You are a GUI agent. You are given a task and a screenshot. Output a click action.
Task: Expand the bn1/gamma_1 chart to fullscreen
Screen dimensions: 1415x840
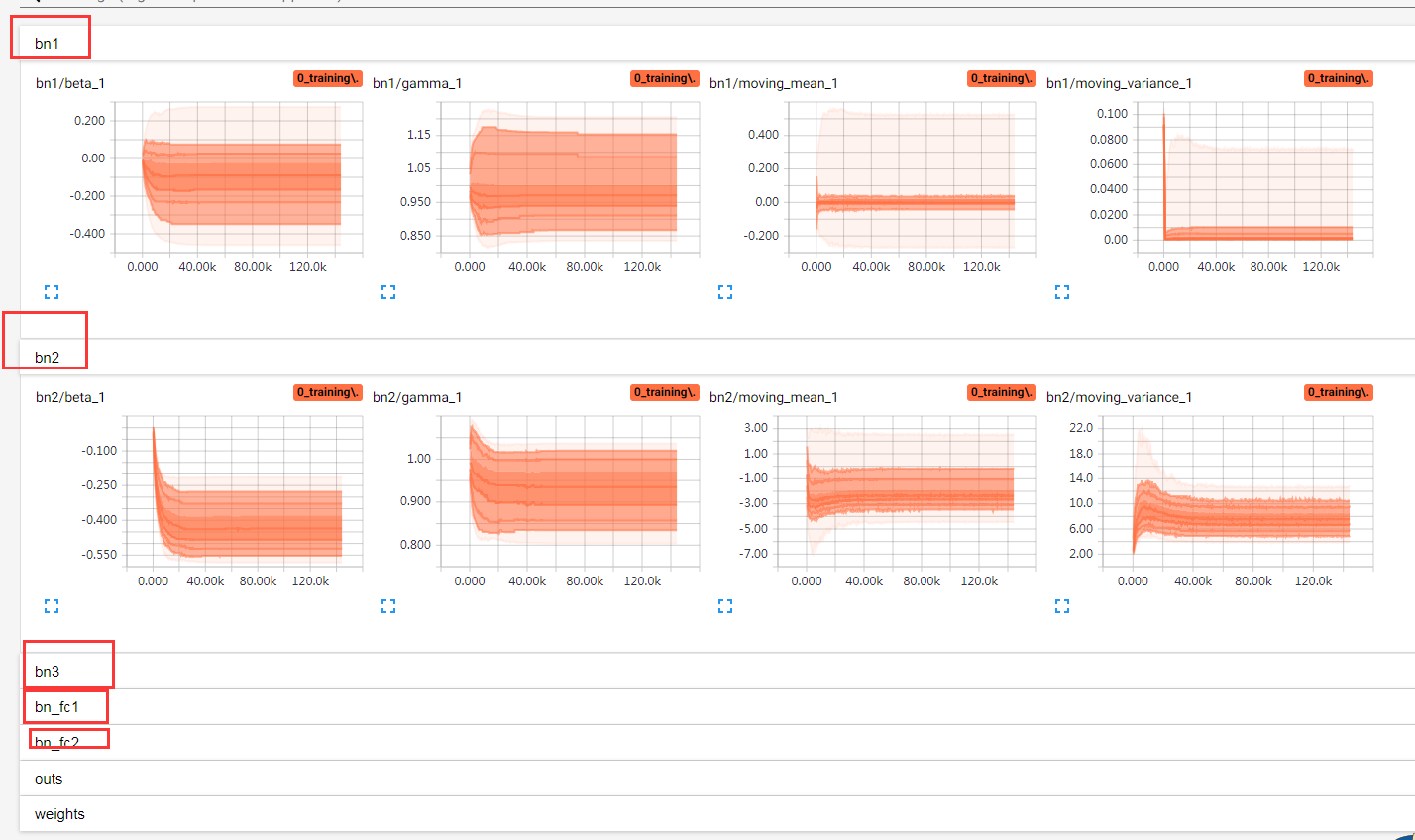pyautogui.click(x=388, y=291)
